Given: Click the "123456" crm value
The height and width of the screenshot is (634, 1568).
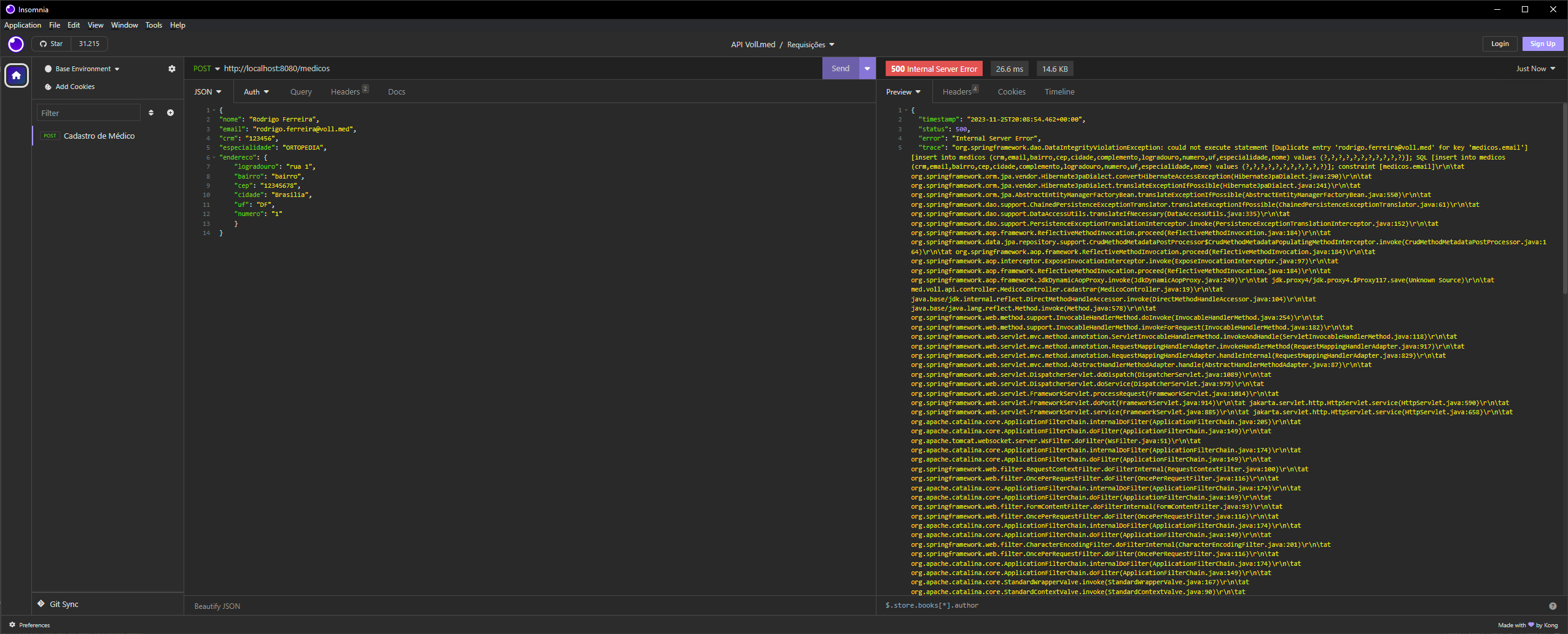Looking at the screenshot, I should [x=260, y=139].
